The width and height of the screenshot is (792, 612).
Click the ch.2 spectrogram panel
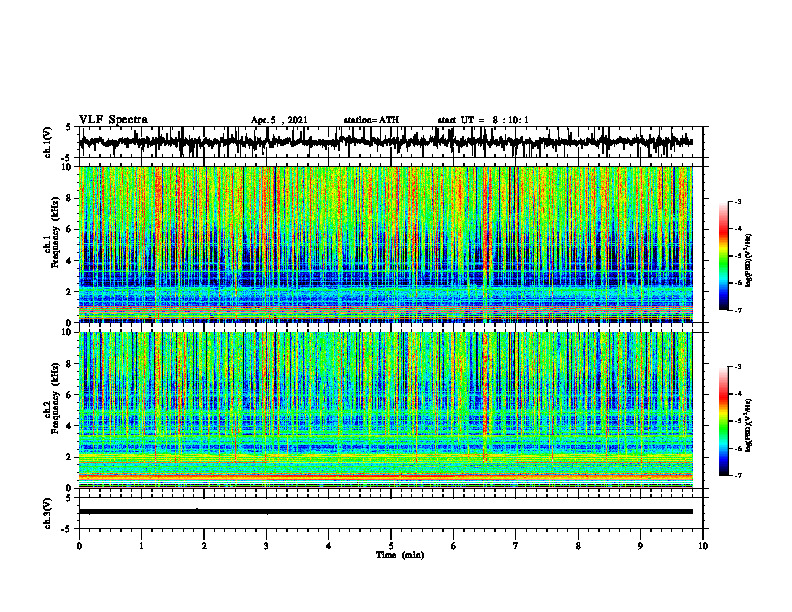386,410
